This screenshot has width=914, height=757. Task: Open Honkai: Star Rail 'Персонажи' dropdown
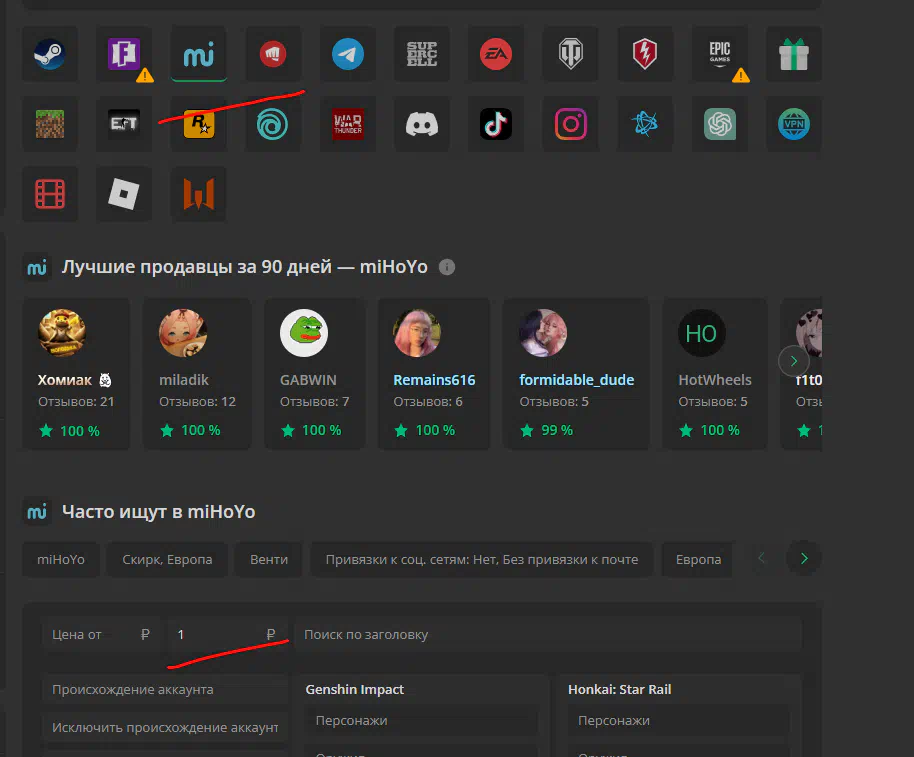coord(679,720)
